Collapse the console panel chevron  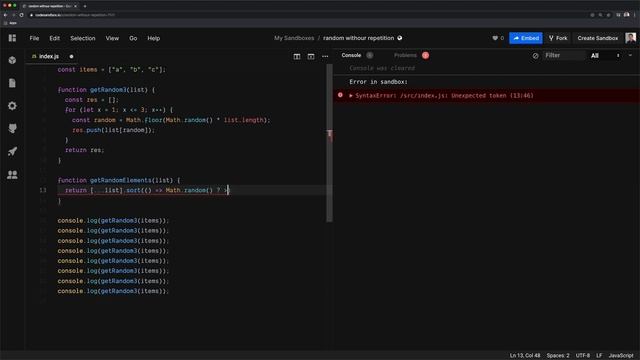pyautogui.click(x=630, y=55)
